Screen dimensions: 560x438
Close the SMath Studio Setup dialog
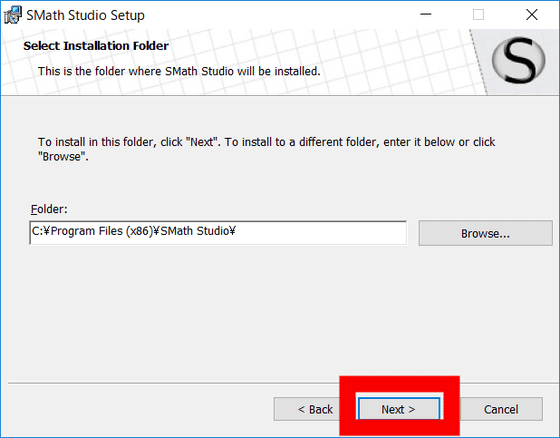tap(531, 15)
